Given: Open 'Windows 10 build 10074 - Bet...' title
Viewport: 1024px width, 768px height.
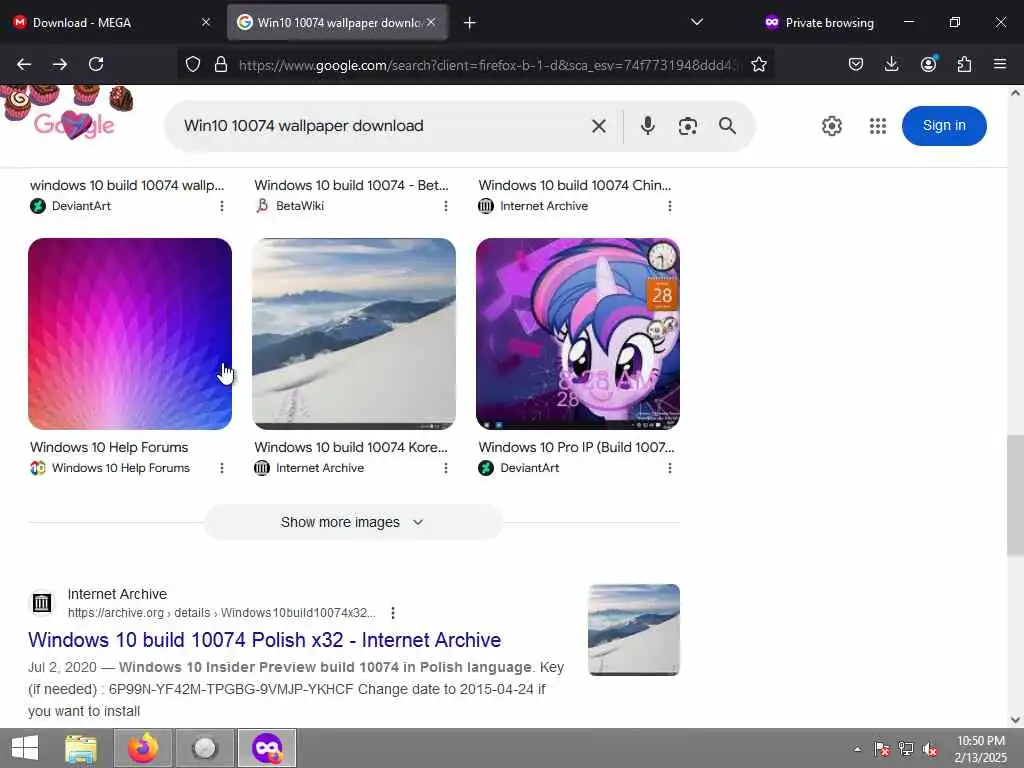Looking at the screenshot, I should pyautogui.click(x=351, y=185).
